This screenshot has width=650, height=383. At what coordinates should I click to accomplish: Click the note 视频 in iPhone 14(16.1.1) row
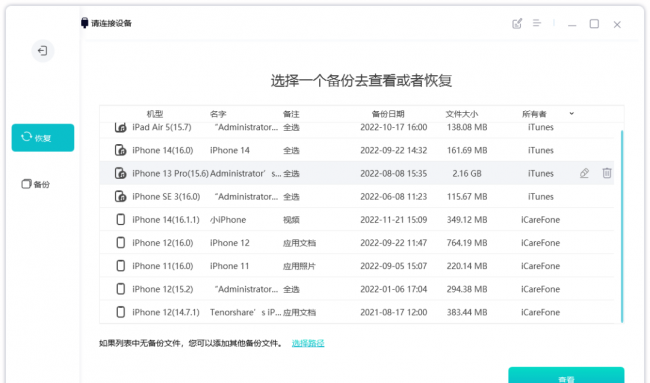(x=291, y=220)
